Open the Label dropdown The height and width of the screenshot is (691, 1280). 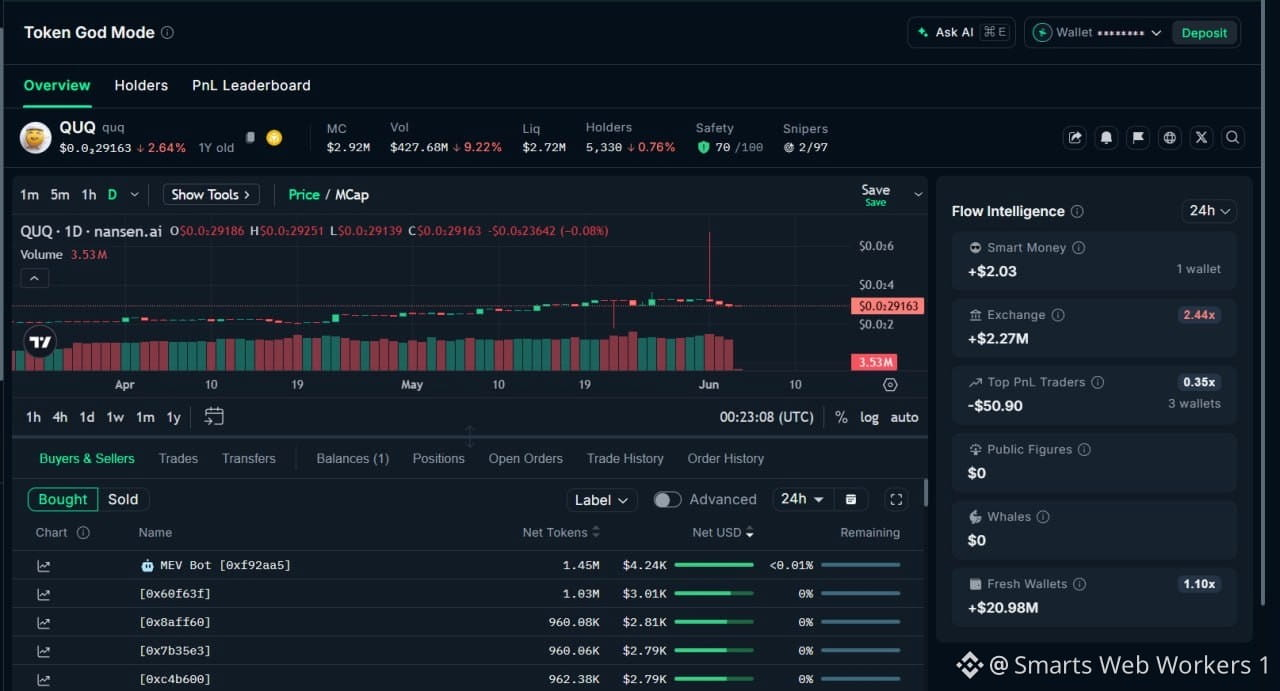[601, 499]
